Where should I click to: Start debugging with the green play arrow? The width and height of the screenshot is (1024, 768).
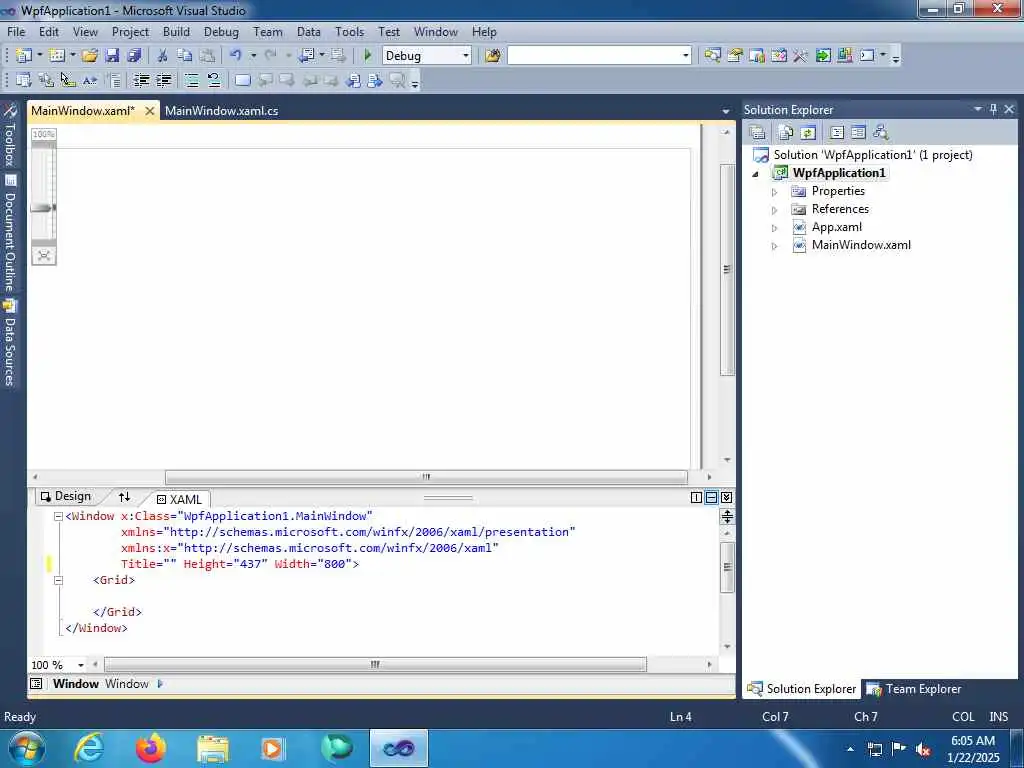click(368, 56)
